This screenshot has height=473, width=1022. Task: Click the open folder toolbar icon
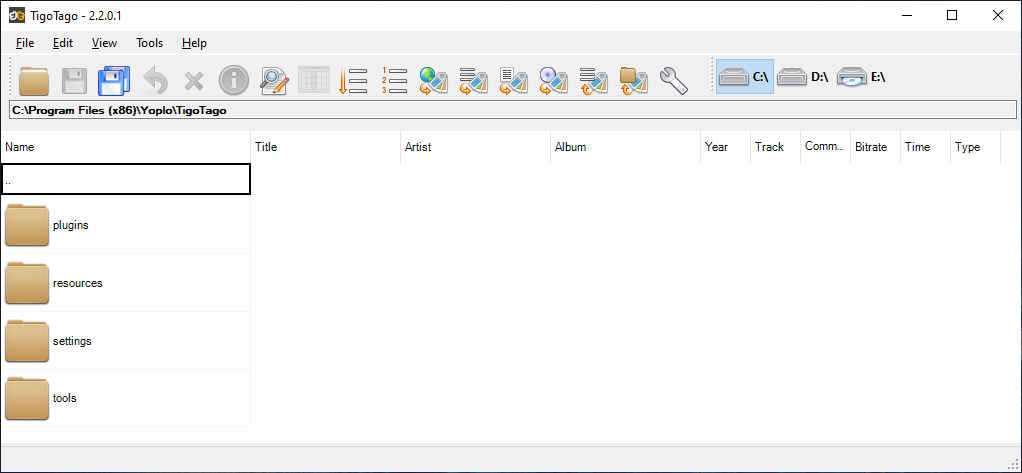34,78
